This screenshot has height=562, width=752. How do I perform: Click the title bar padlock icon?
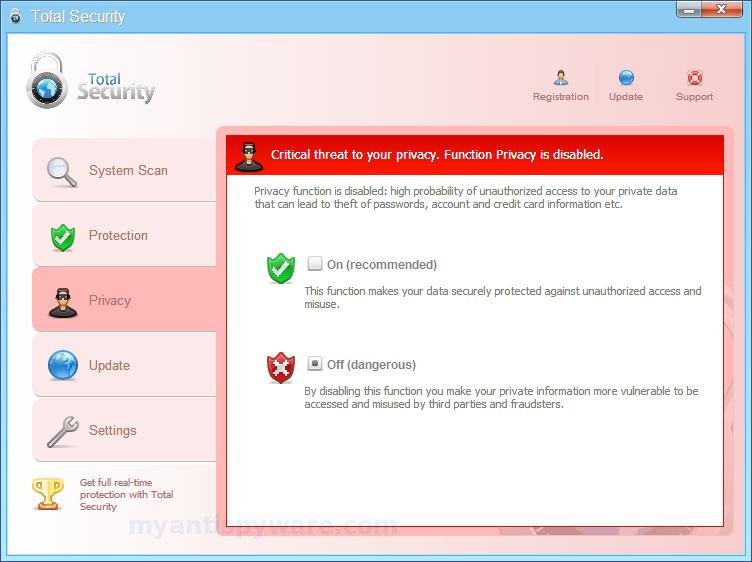point(15,16)
